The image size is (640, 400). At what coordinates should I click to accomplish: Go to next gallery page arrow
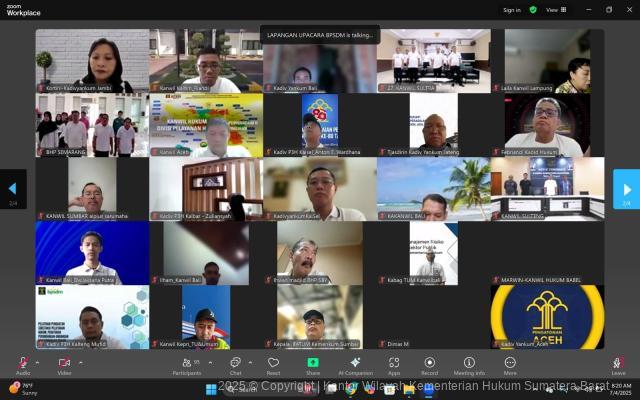(626, 189)
